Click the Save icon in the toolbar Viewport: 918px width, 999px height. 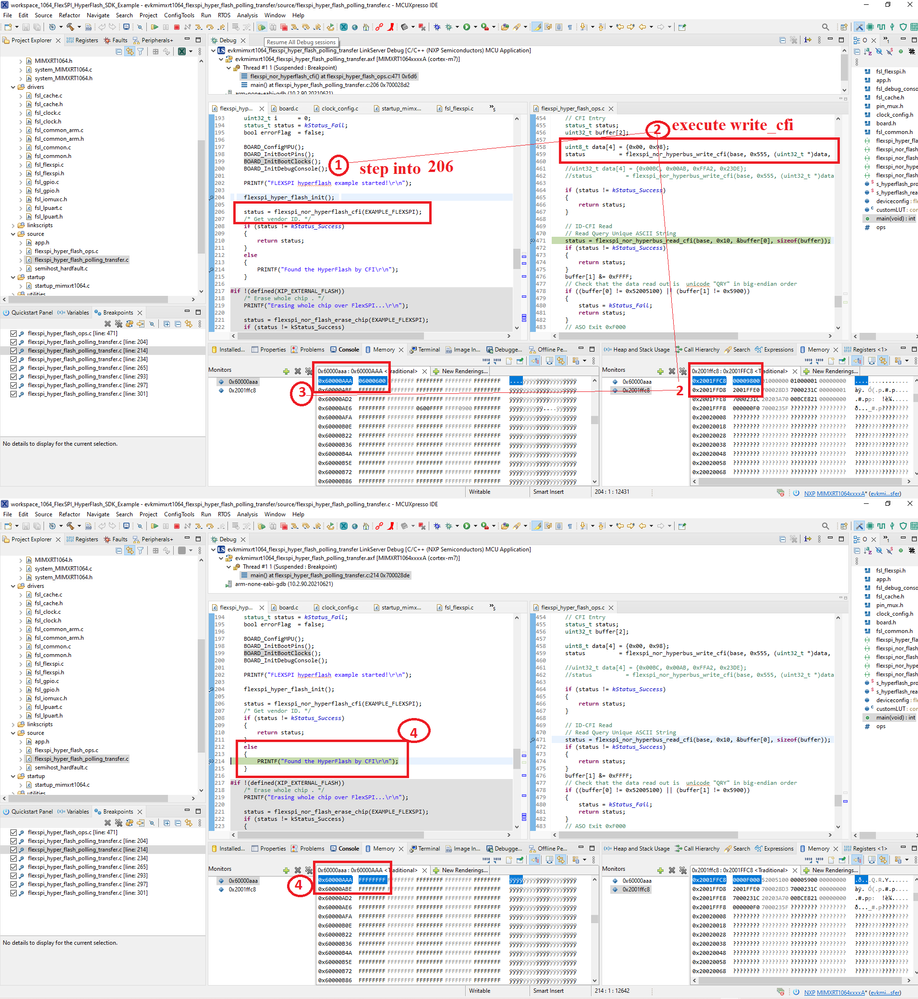click(x=25, y=26)
